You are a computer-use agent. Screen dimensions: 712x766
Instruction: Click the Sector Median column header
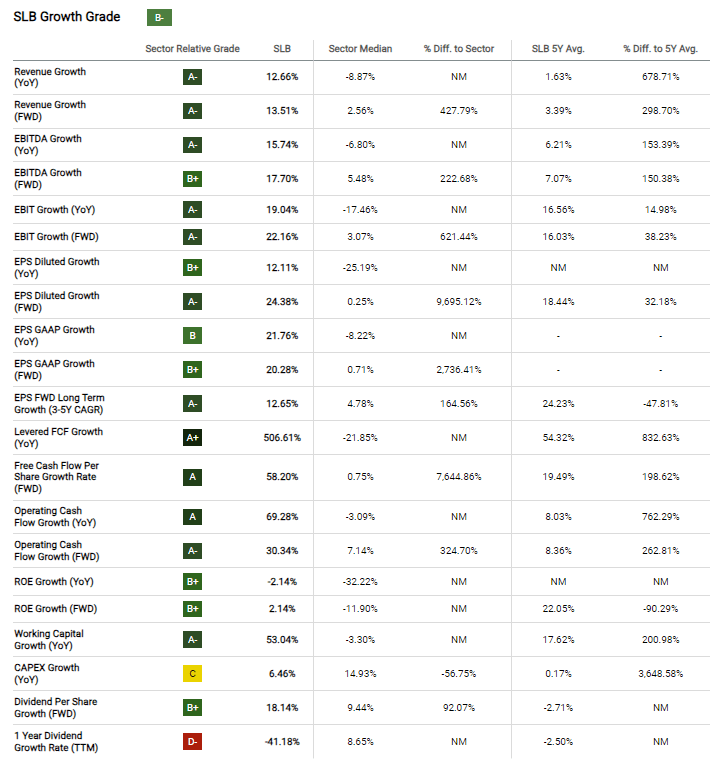pyautogui.click(x=360, y=49)
